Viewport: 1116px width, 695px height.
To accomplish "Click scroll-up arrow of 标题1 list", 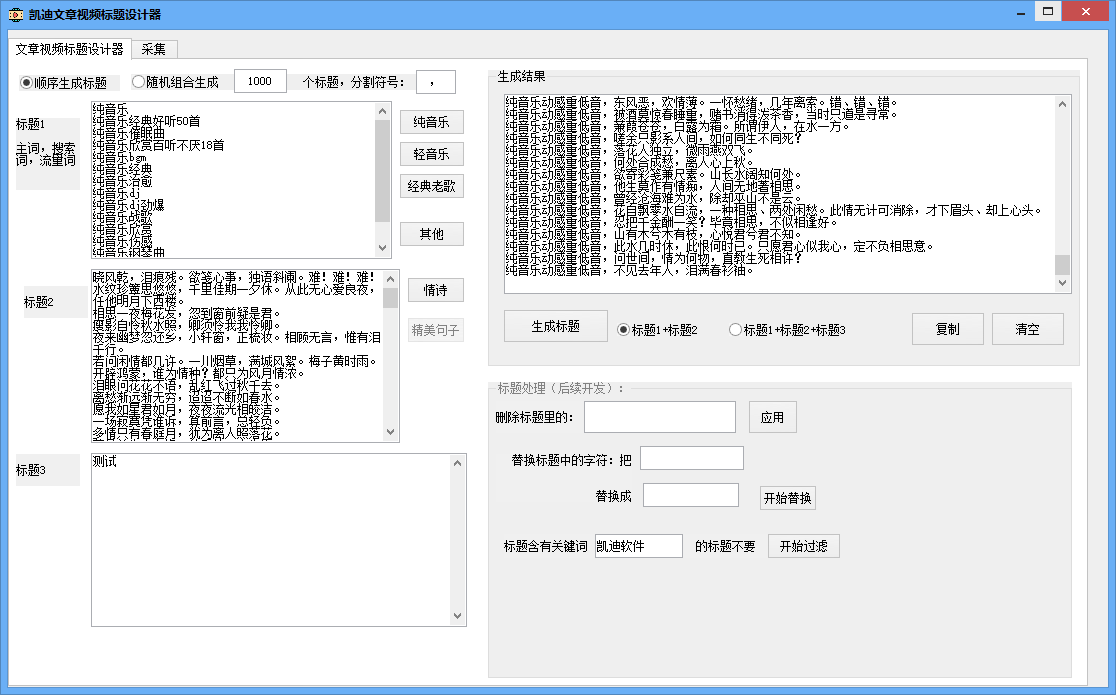I will point(382,111).
